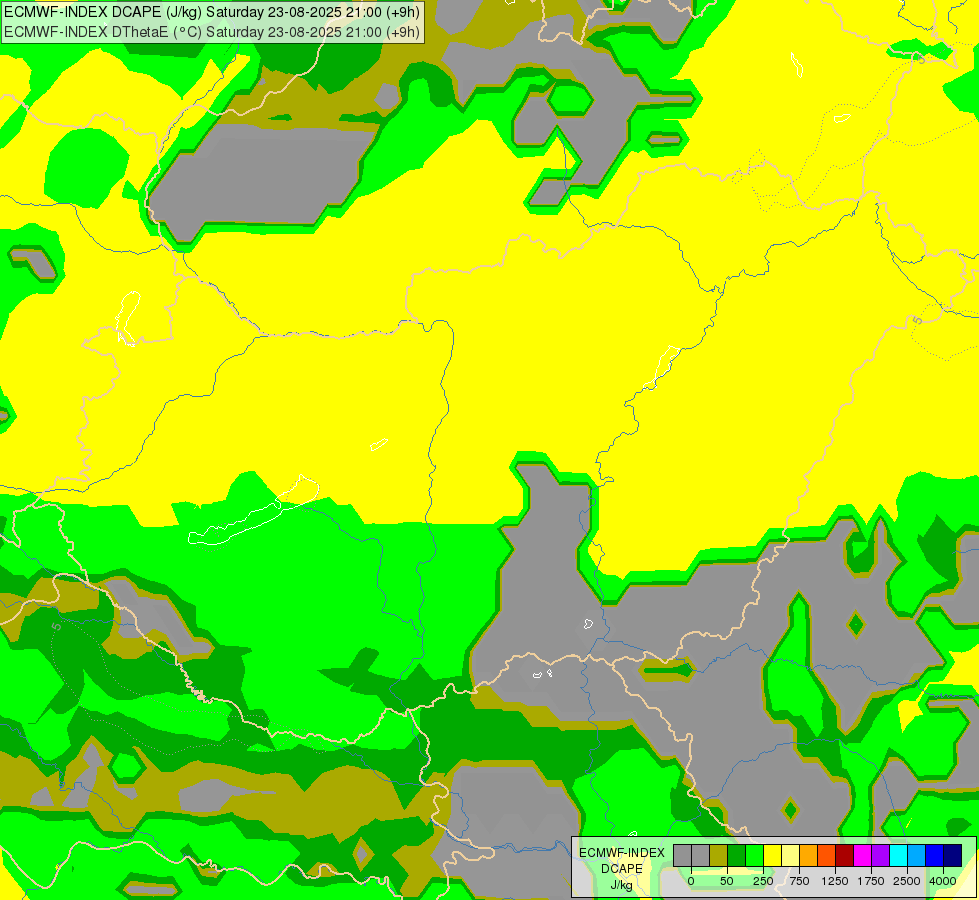
Task: Click the legend tick label "4000"
Action: pos(943,881)
